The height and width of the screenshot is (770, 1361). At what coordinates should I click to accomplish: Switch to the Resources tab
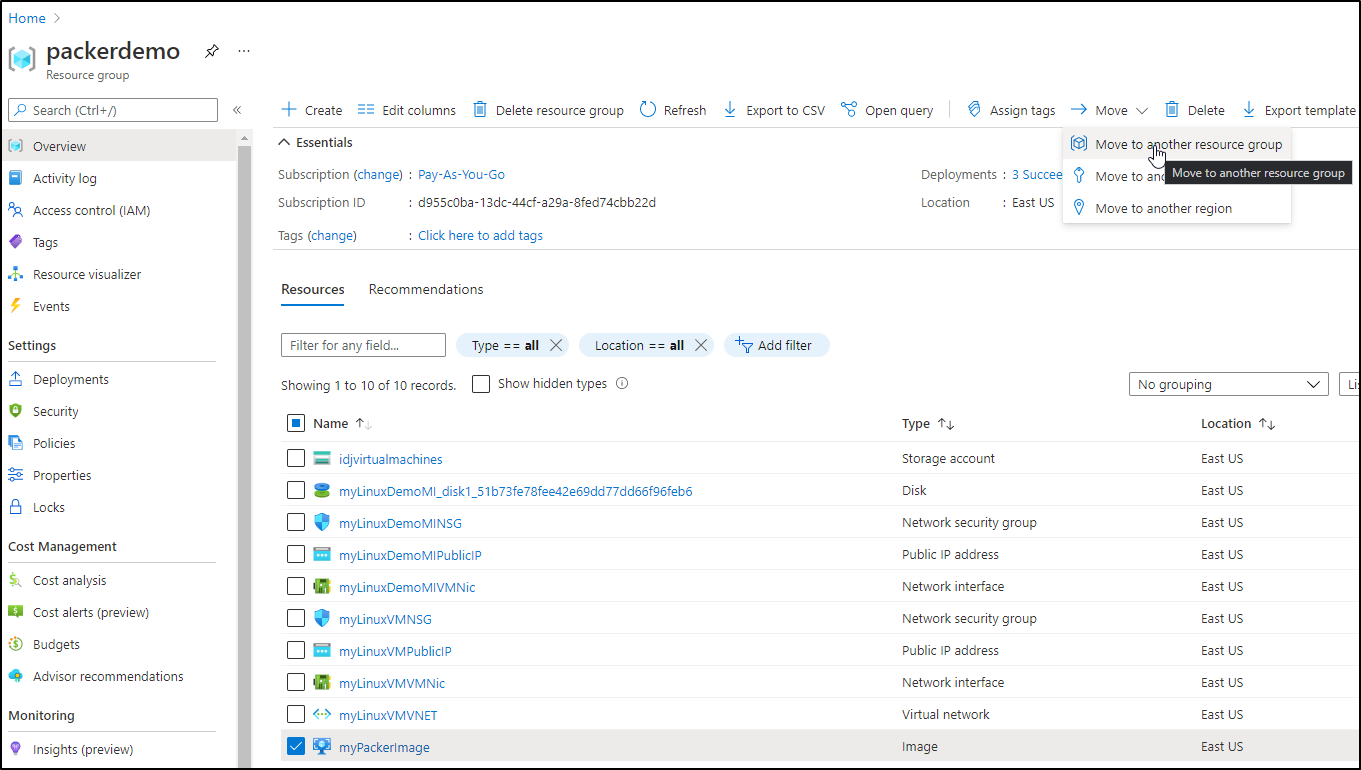click(x=313, y=289)
